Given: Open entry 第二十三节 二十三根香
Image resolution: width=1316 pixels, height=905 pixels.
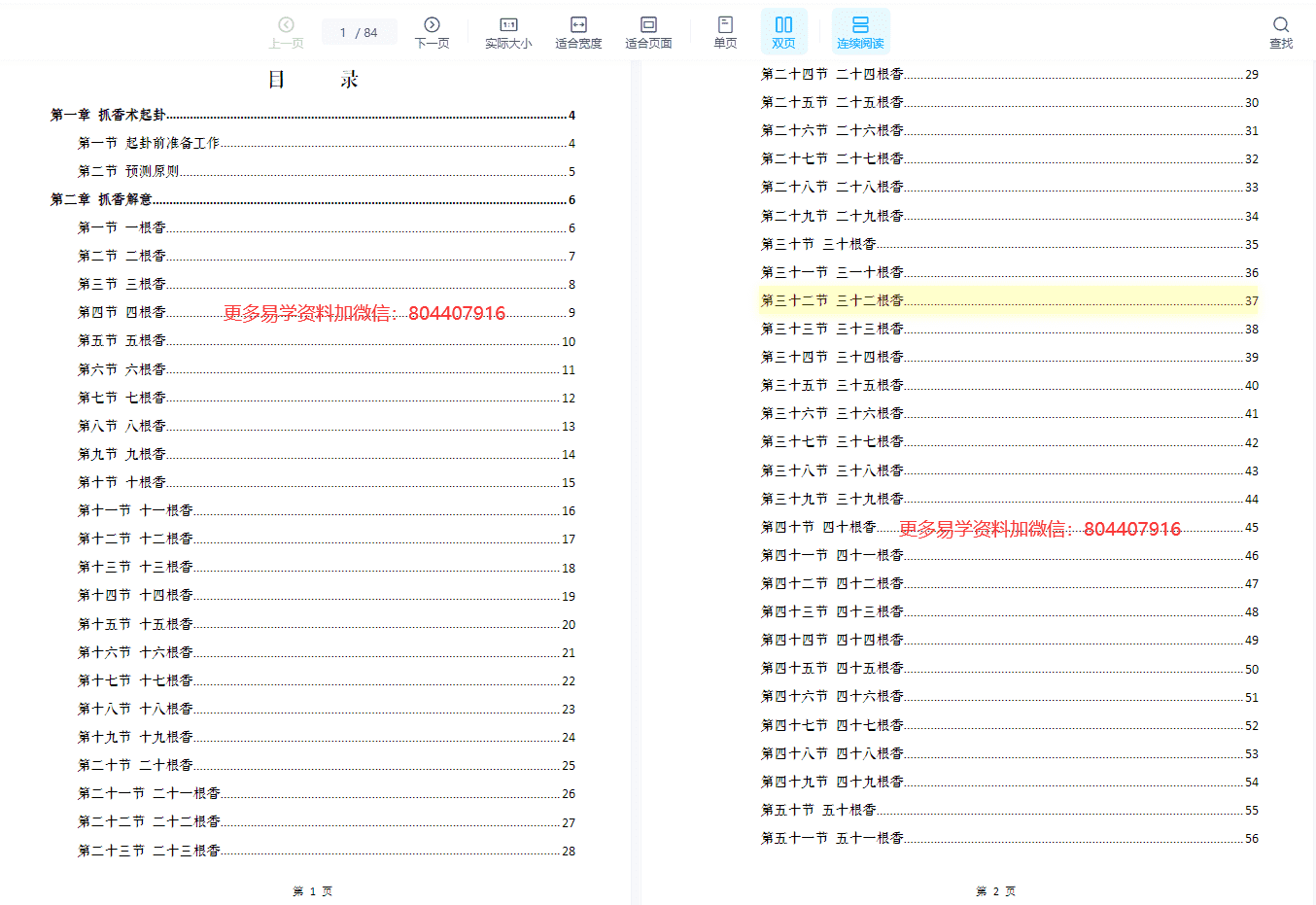Looking at the screenshot, I should tap(150, 851).
